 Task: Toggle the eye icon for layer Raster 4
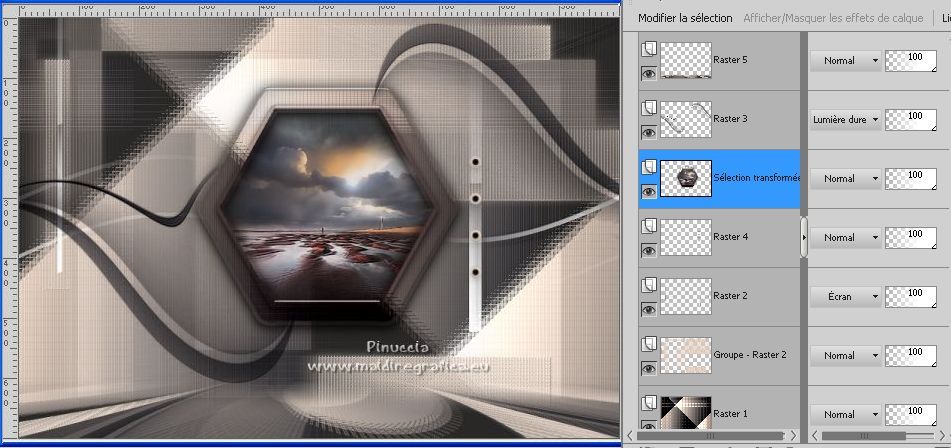[649, 250]
